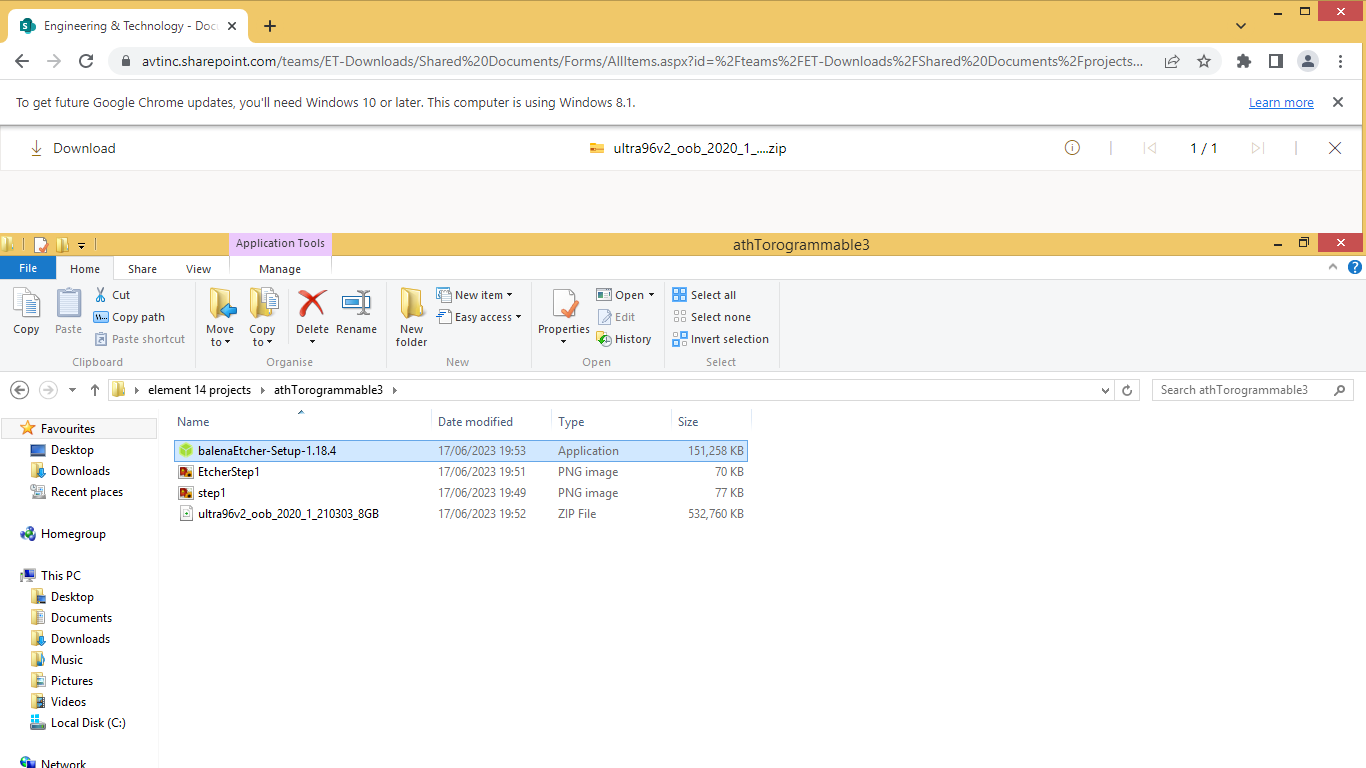Viewport: 1366px width, 768px height.
Task: Select the ultra96v2_oob_2020_1_210303_8GB zip file
Action: pyautogui.click(x=288, y=514)
